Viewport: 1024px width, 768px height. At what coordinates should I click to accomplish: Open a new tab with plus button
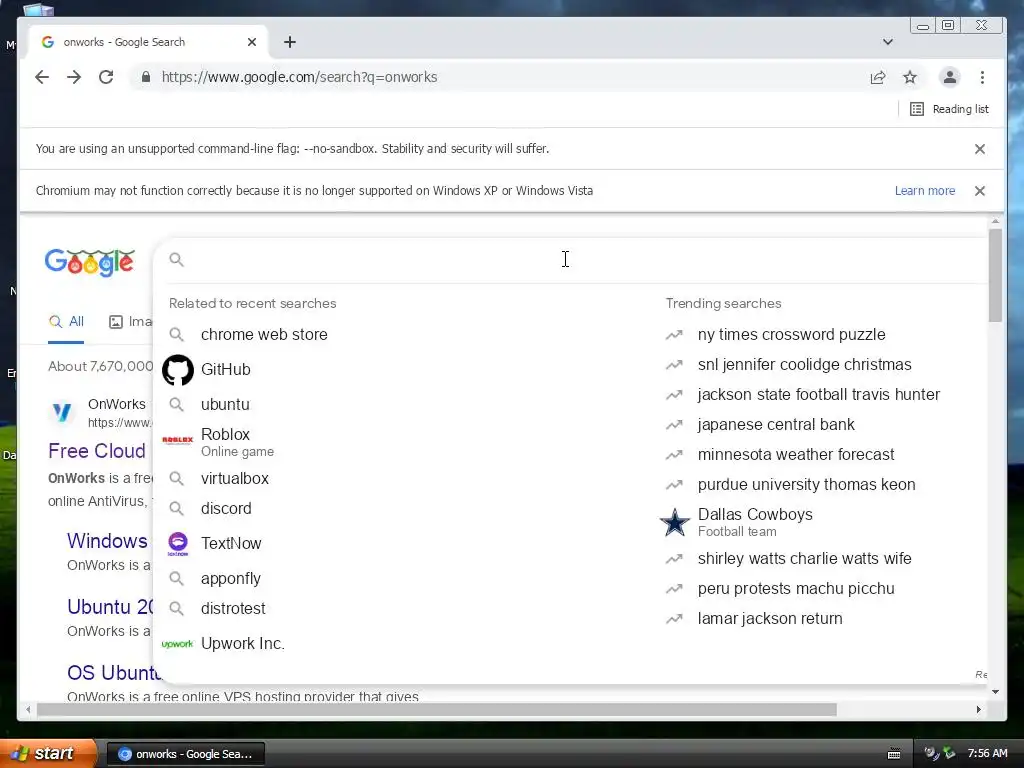(290, 42)
